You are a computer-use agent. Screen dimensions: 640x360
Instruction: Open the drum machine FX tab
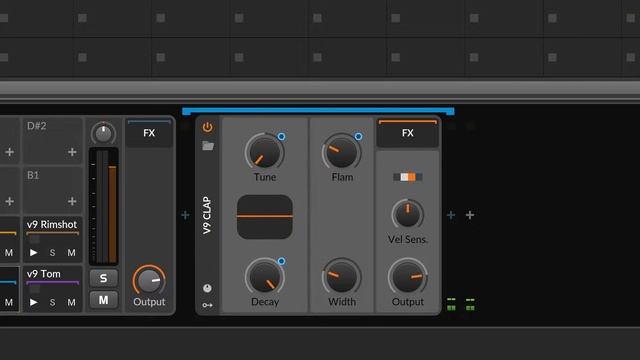149,133
